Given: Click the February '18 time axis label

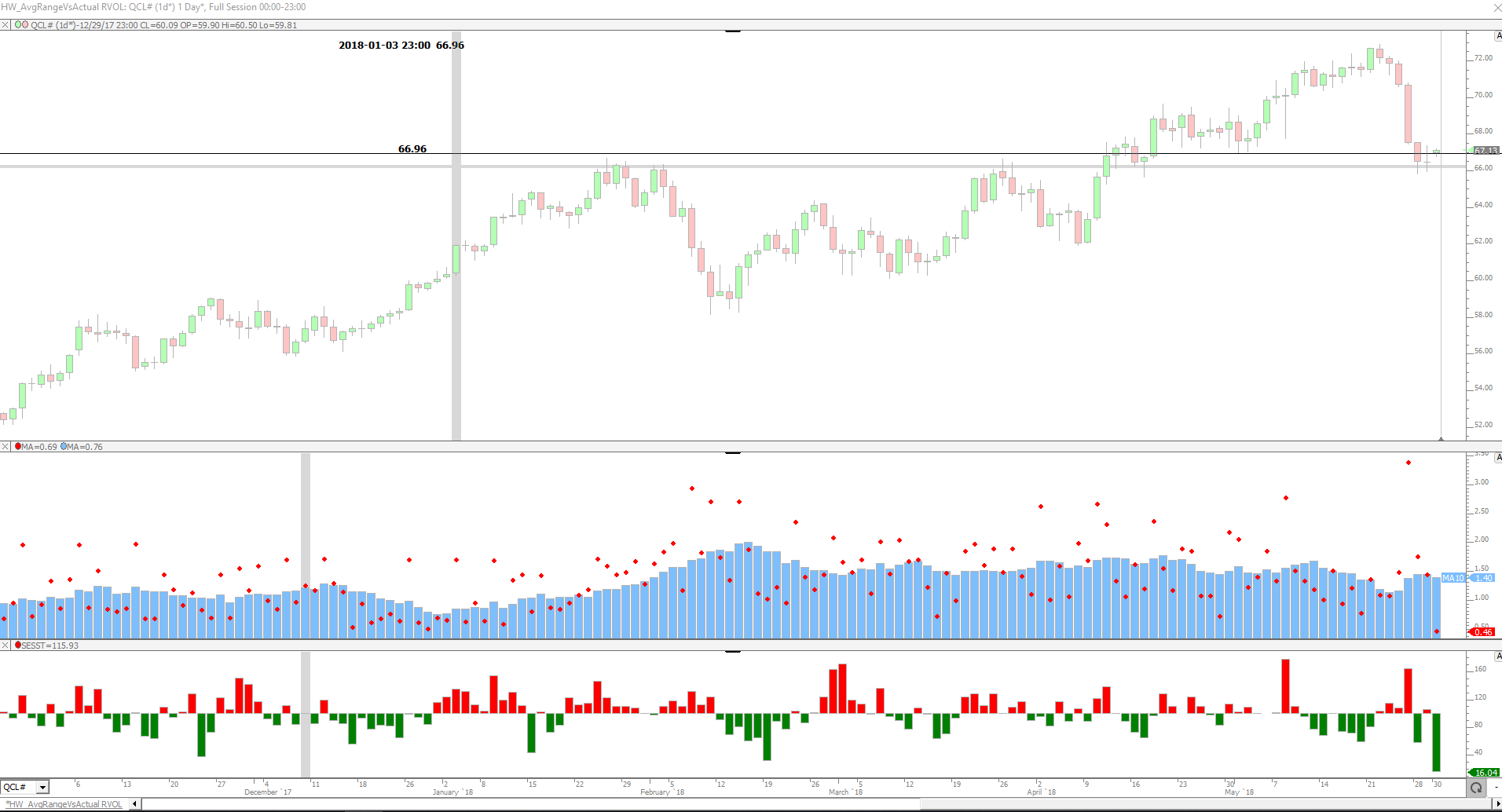Looking at the screenshot, I should click(x=662, y=792).
